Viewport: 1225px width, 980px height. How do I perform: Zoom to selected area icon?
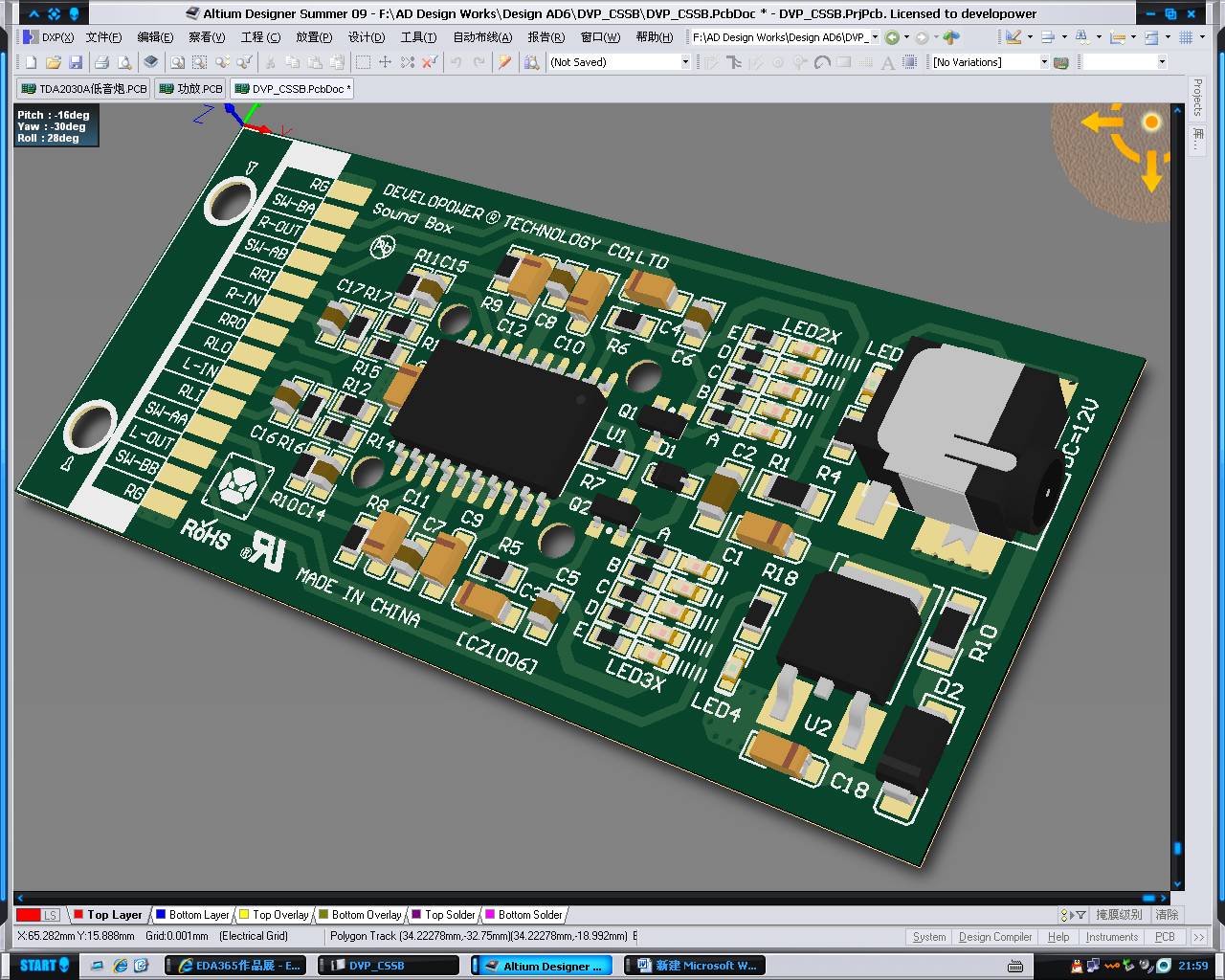tap(199, 62)
